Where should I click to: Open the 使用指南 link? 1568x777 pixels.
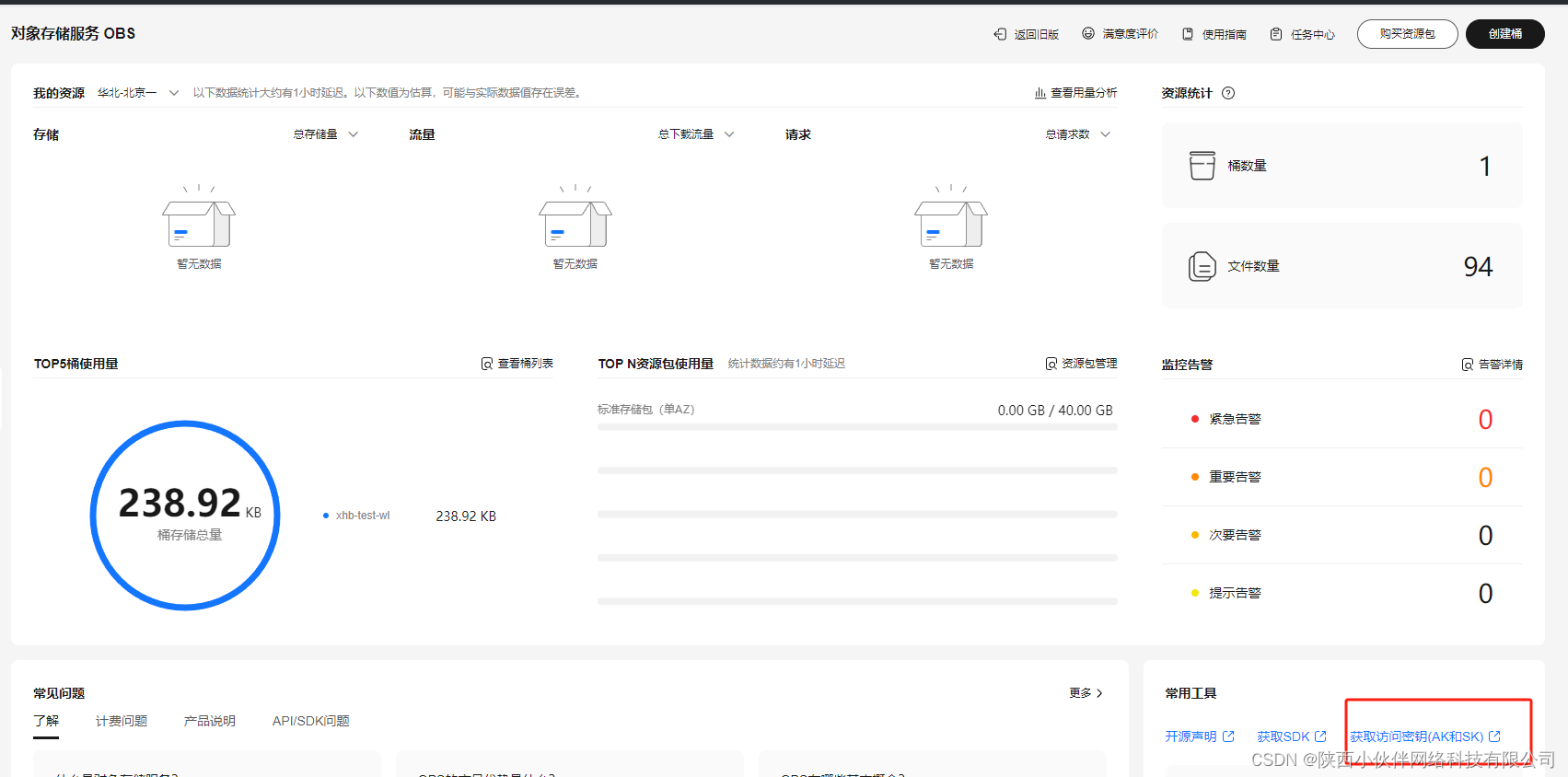[x=1225, y=34]
